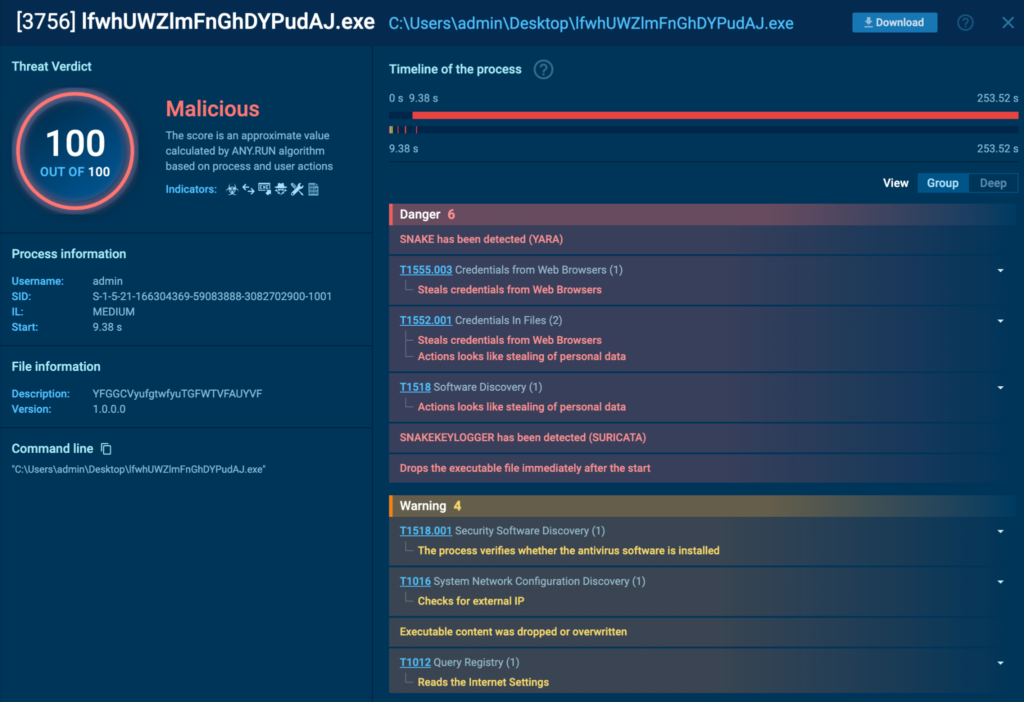Click the spy hat indicator icon
This screenshot has width=1024, height=702.
(280, 189)
